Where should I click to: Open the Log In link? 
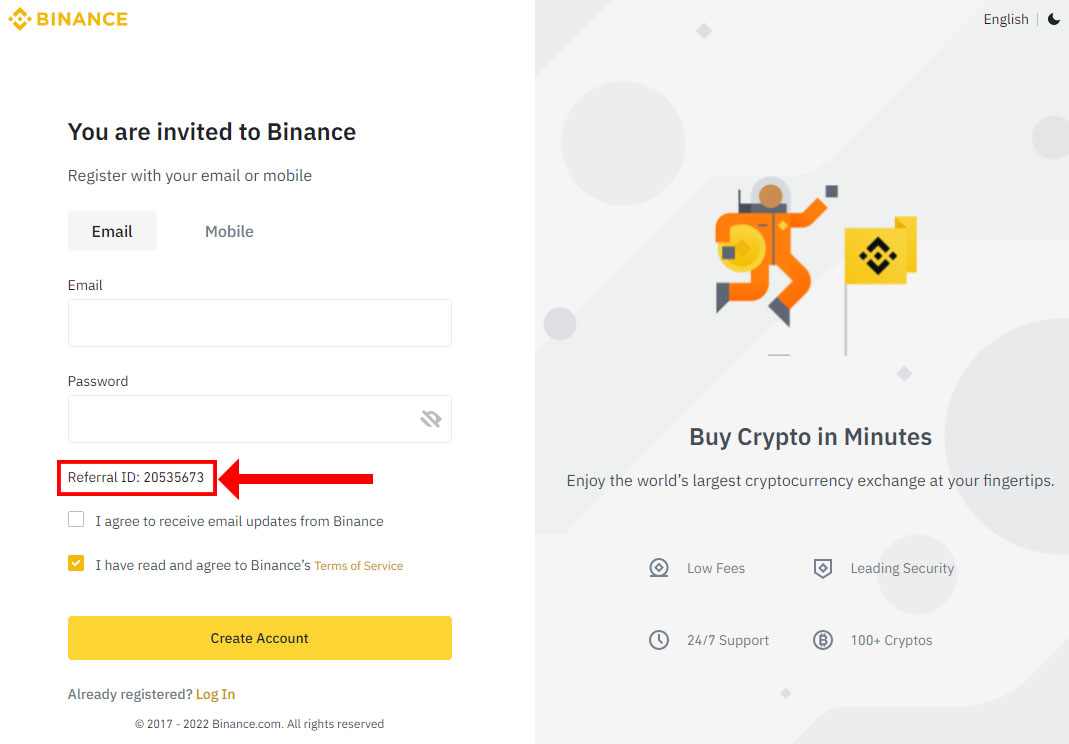click(x=215, y=693)
